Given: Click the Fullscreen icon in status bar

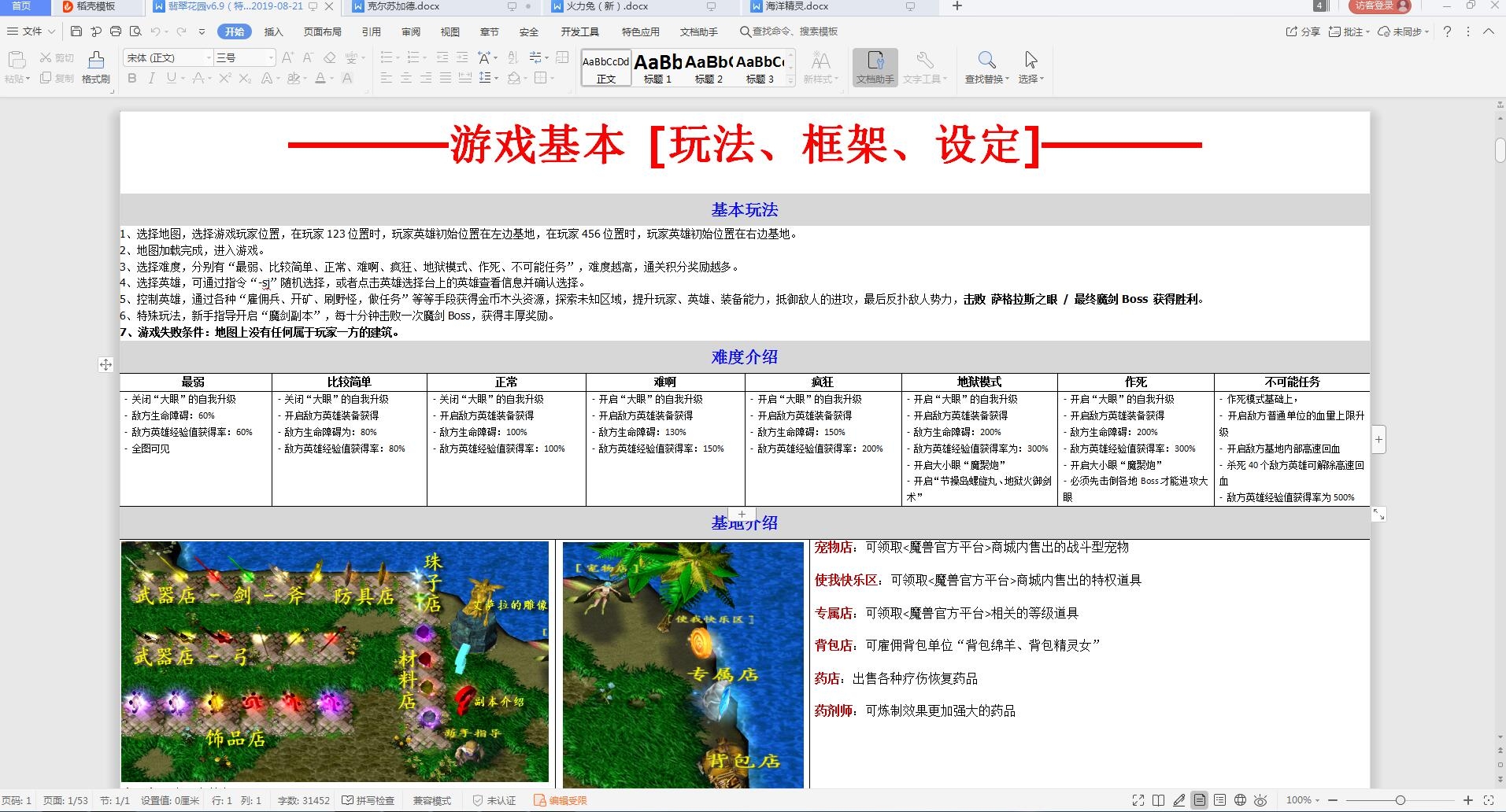Looking at the screenshot, I should 1138,800.
